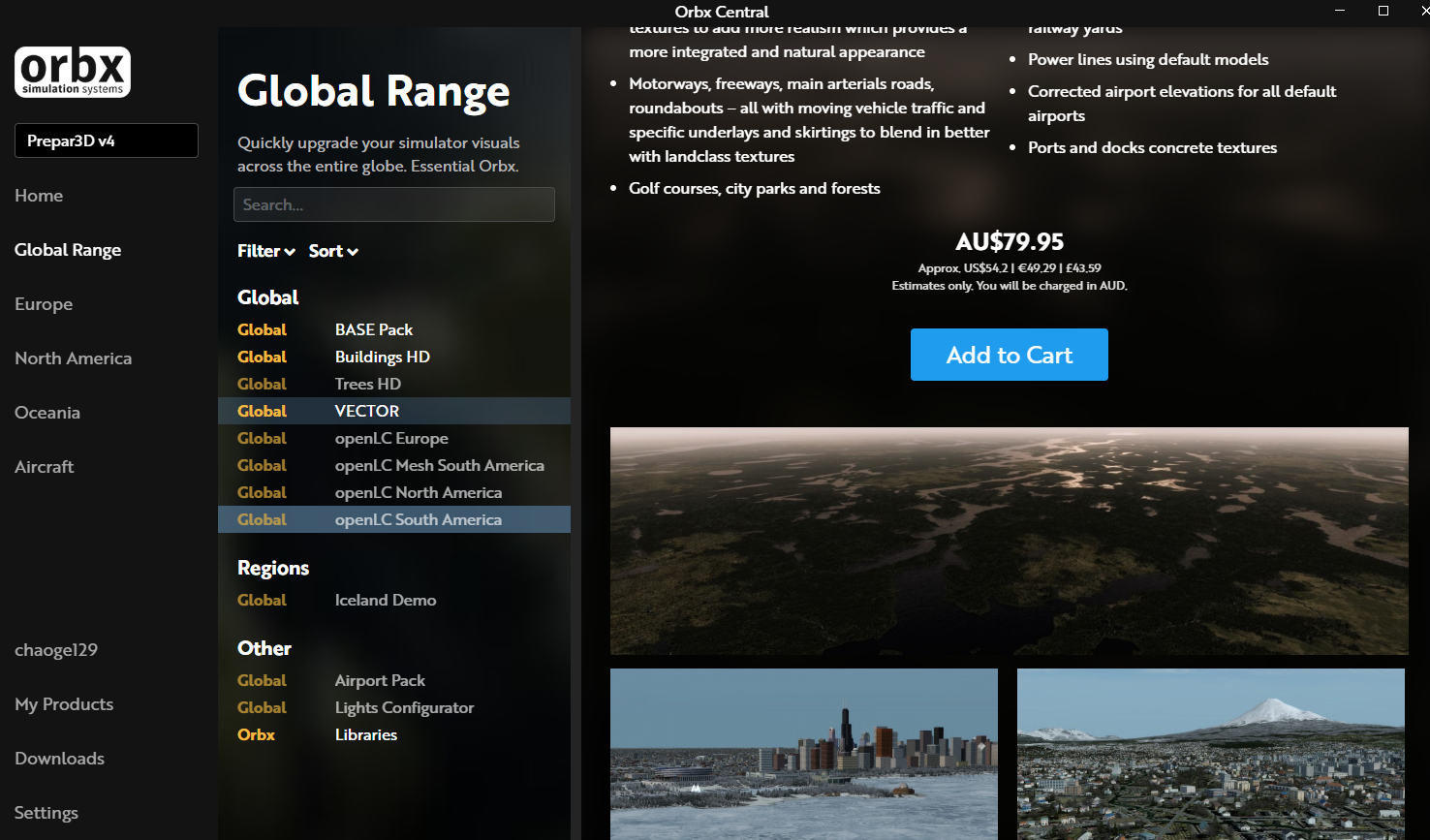The height and width of the screenshot is (840, 1430).
Task: Select openLC Europe in the list
Action: click(x=394, y=438)
